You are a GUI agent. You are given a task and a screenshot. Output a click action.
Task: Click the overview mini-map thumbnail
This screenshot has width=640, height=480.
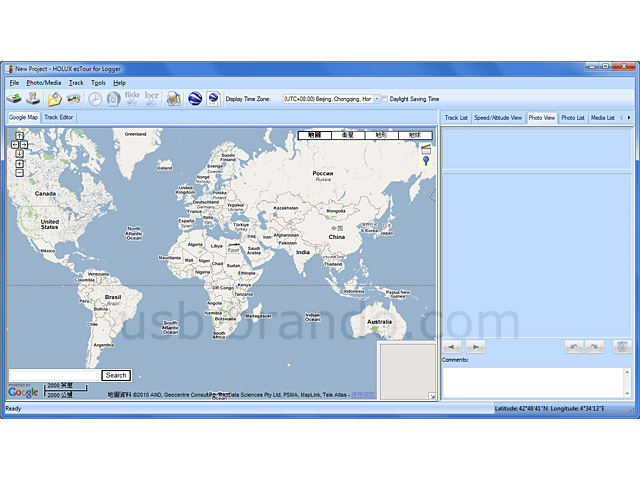coord(407,371)
